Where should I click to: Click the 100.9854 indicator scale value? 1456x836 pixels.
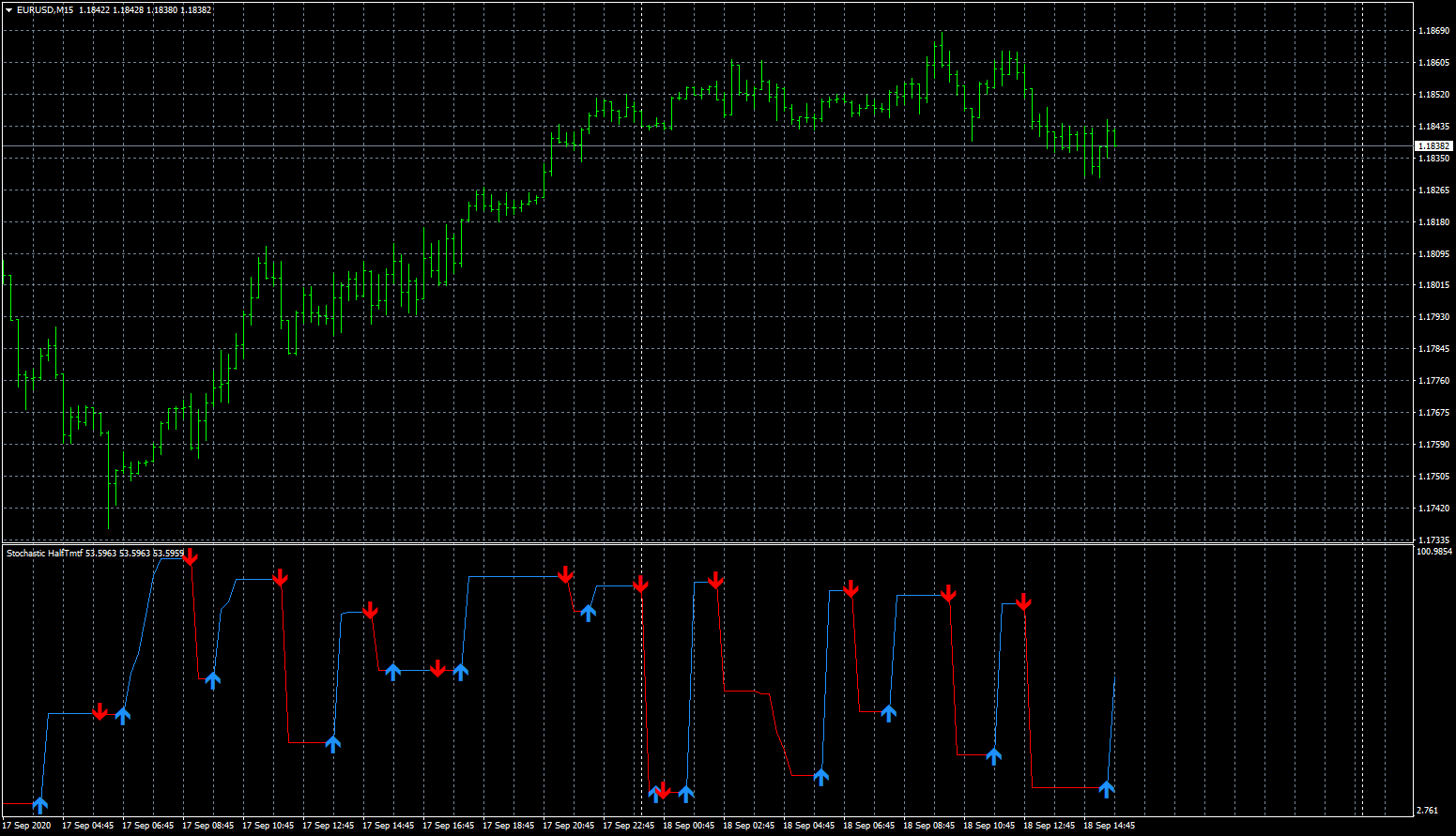click(1433, 552)
